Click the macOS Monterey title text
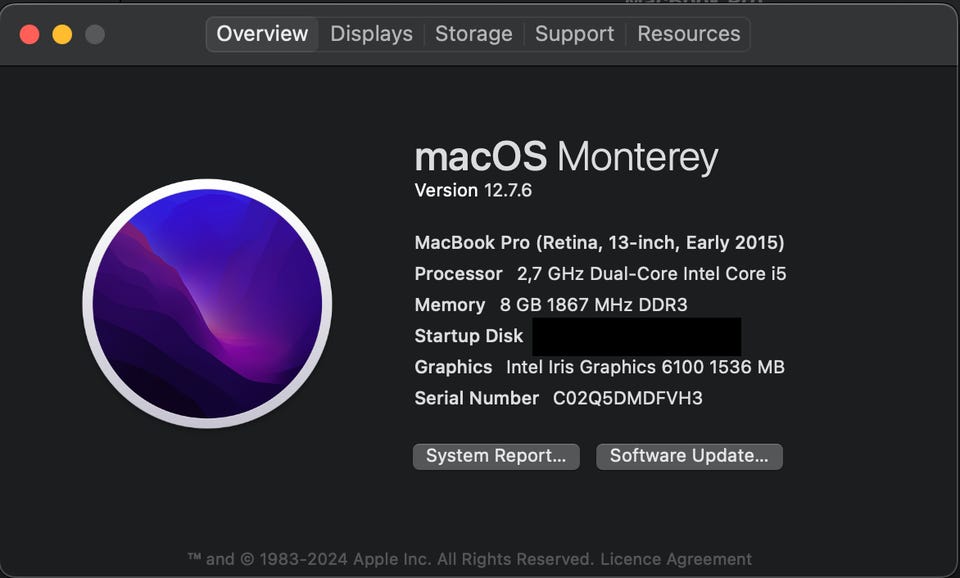The width and height of the screenshot is (960, 578). [x=566, y=157]
